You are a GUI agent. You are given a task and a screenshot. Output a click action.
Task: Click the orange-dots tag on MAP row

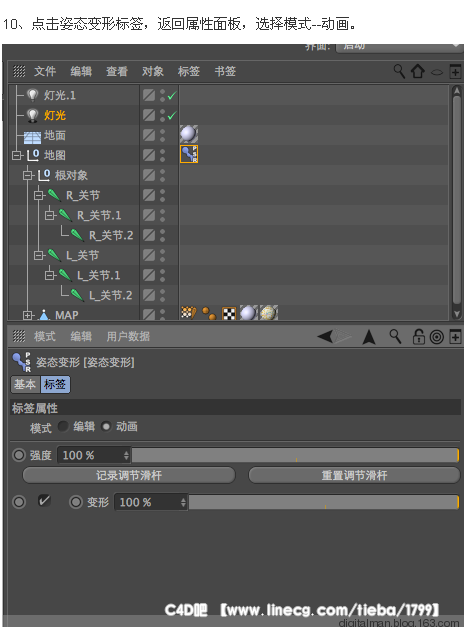click(209, 313)
